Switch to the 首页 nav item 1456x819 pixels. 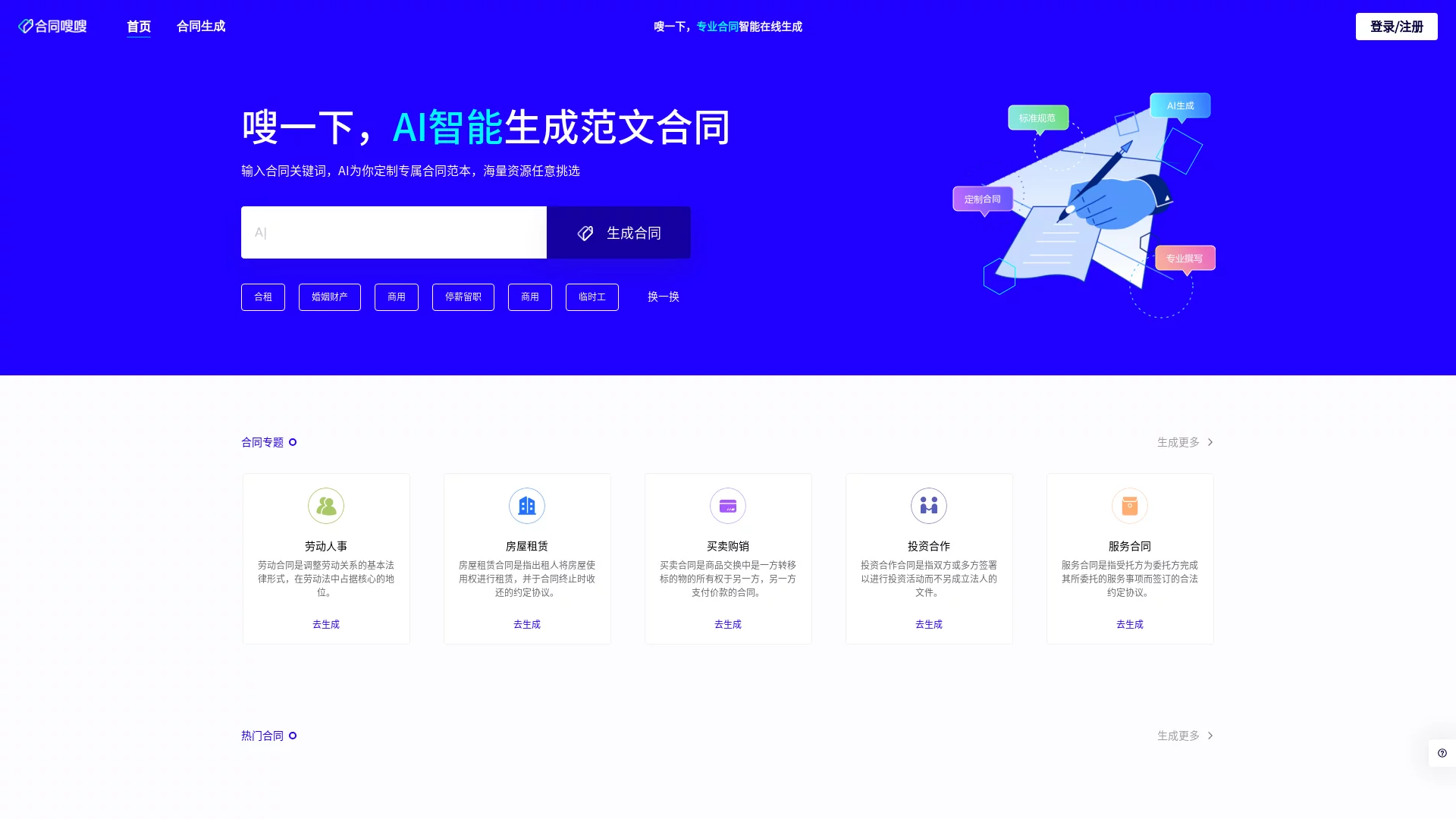click(139, 26)
